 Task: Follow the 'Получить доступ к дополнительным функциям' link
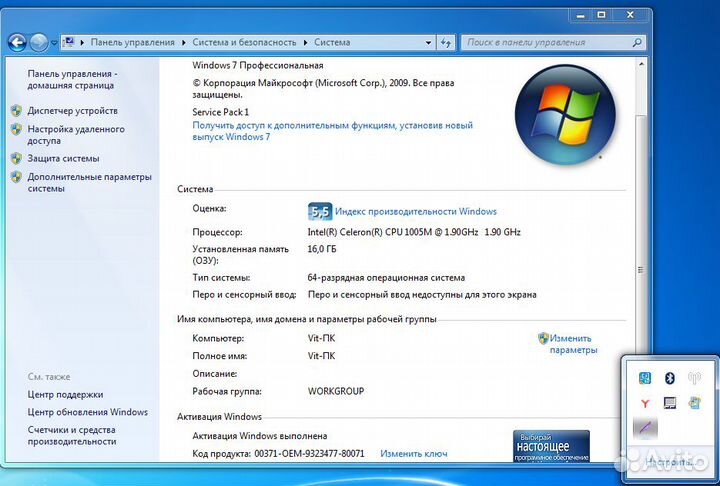click(x=332, y=131)
